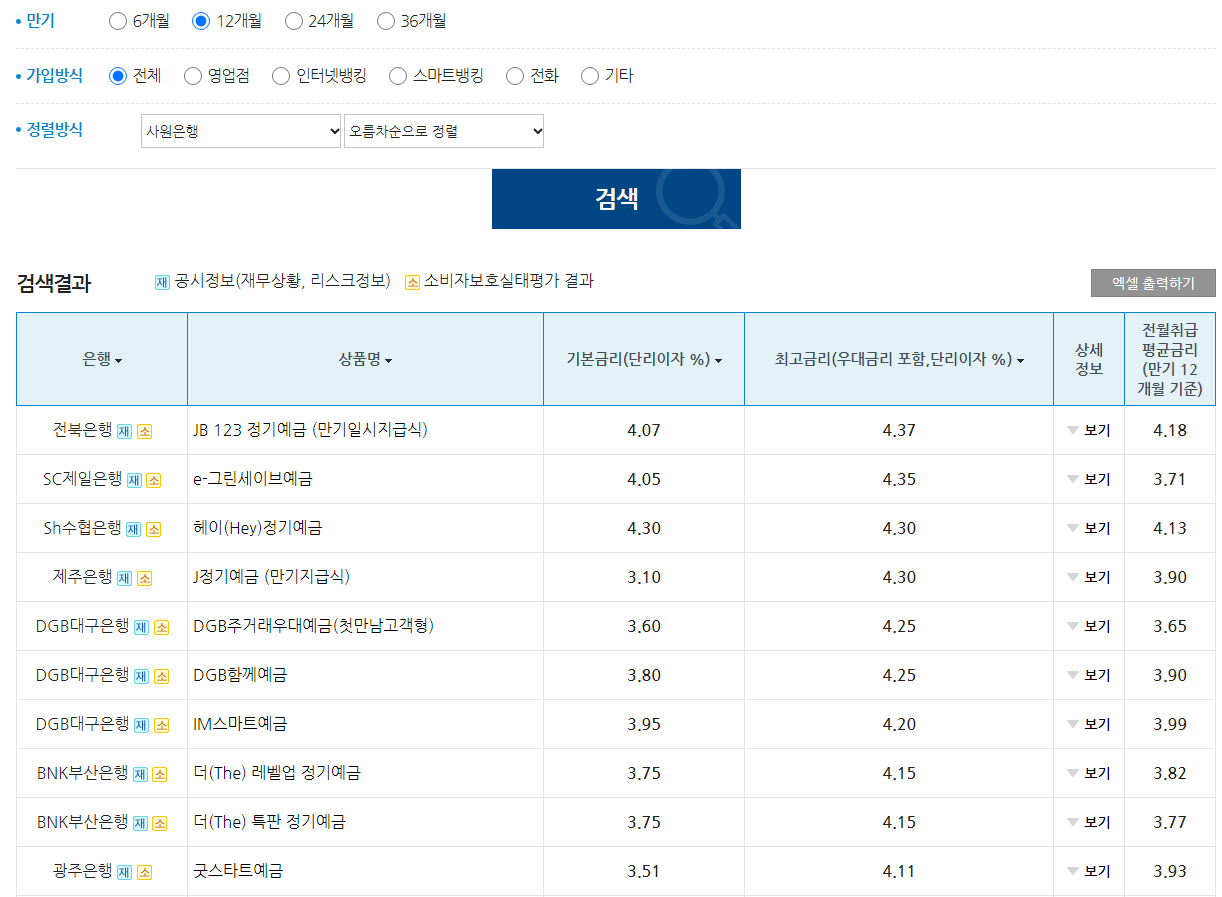This screenshot has width=1222, height=897.
Task: Click 엑셀 출력하기 export button
Action: click(x=1153, y=283)
